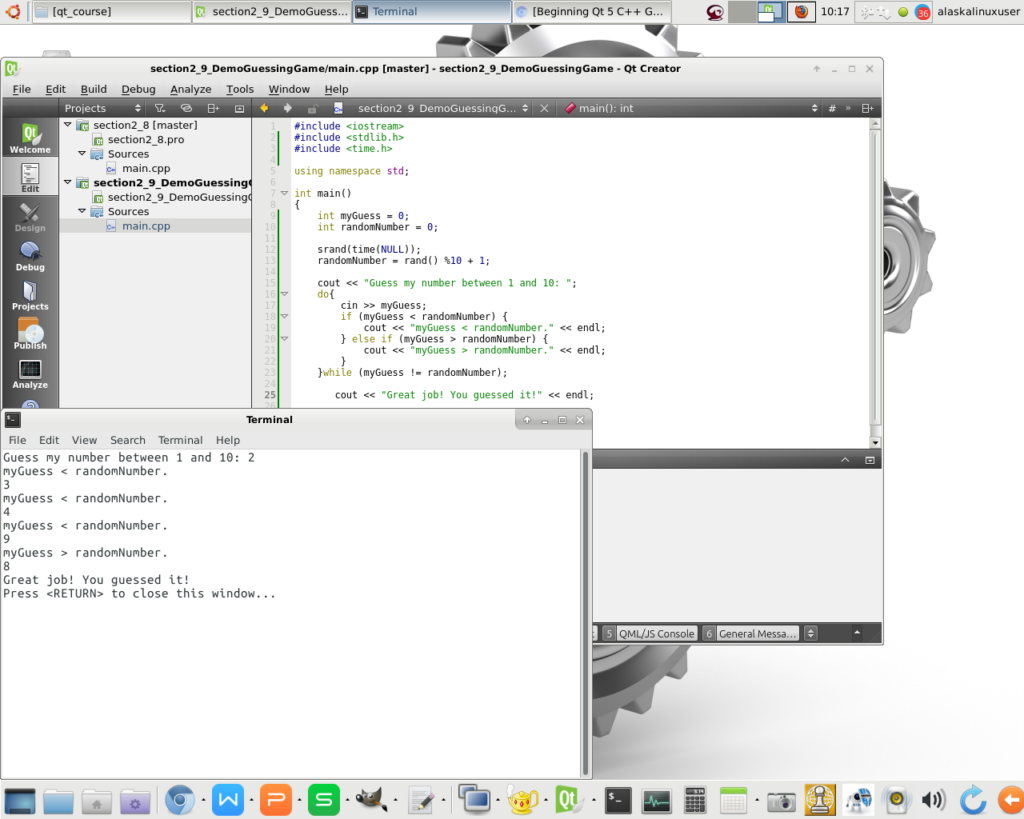The image size is (1024, 819).
Task: Open the Projects mode icon
Action: coord(30,295)
